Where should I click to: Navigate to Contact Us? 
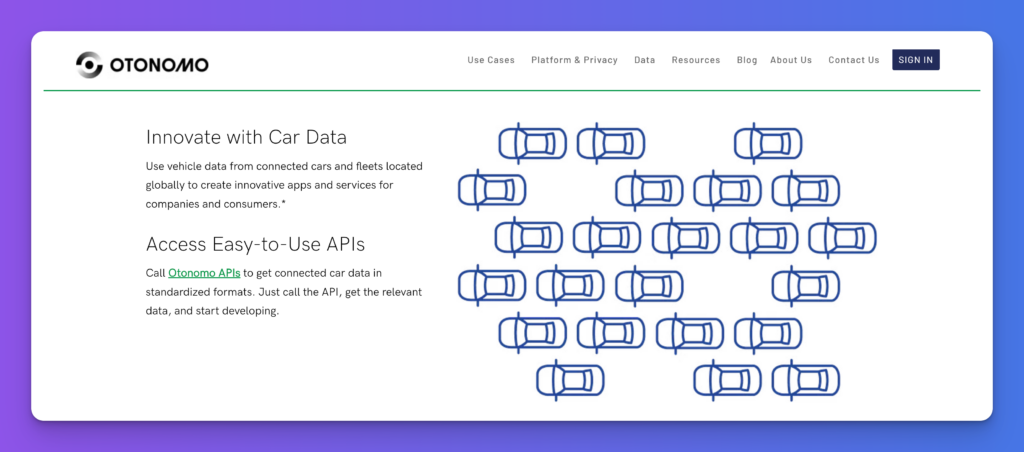pyautogui.click(x=854, y=60)
